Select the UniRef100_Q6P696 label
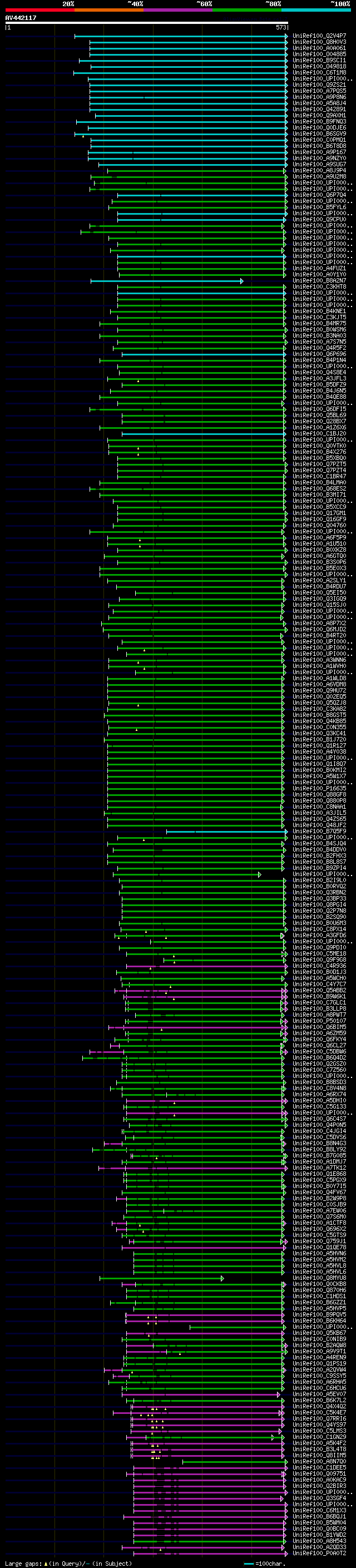This screenshot has width=356, height=1568. (319, 354)
